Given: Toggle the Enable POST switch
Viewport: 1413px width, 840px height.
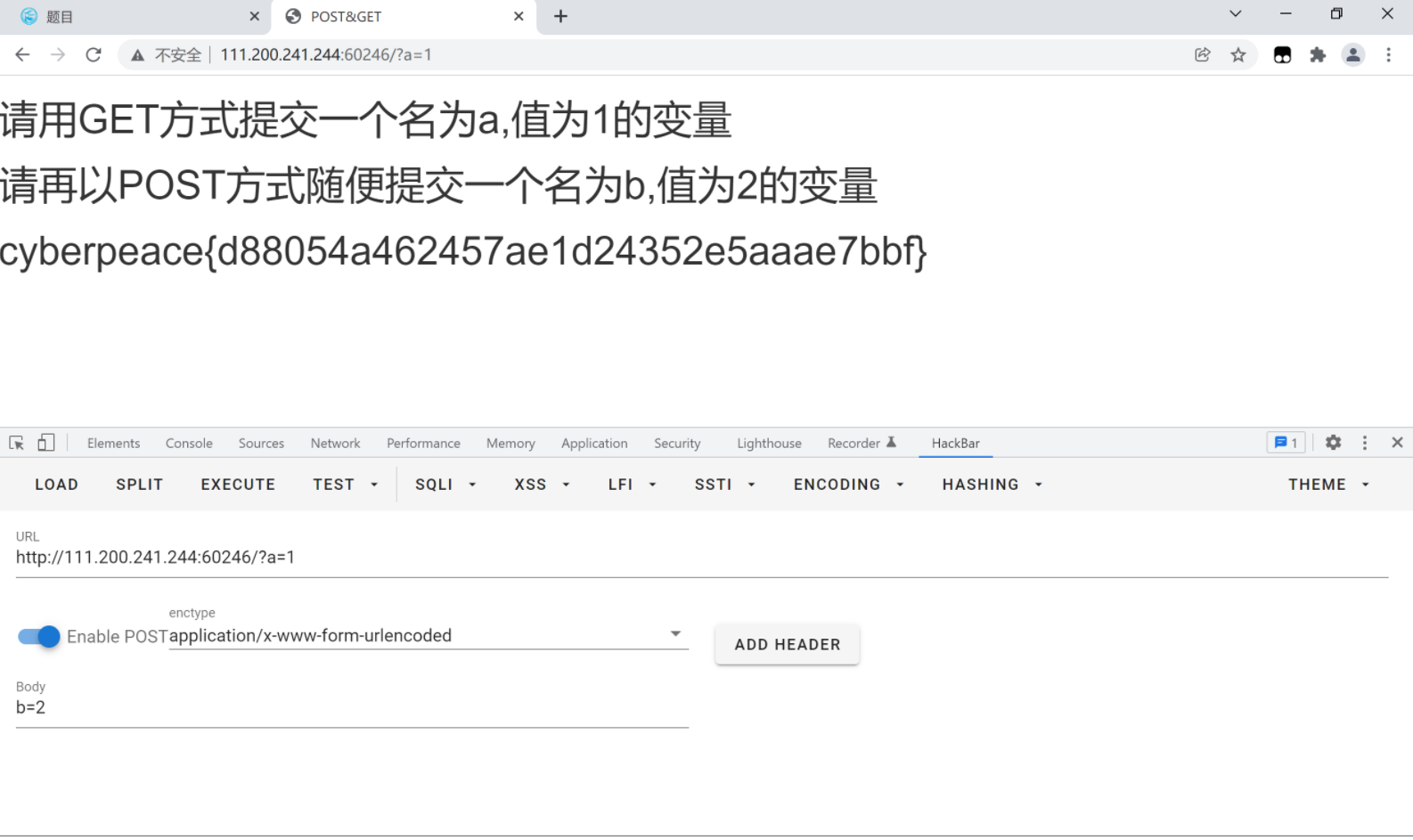Looking at the screenshot, I should [x=38, y=637].
